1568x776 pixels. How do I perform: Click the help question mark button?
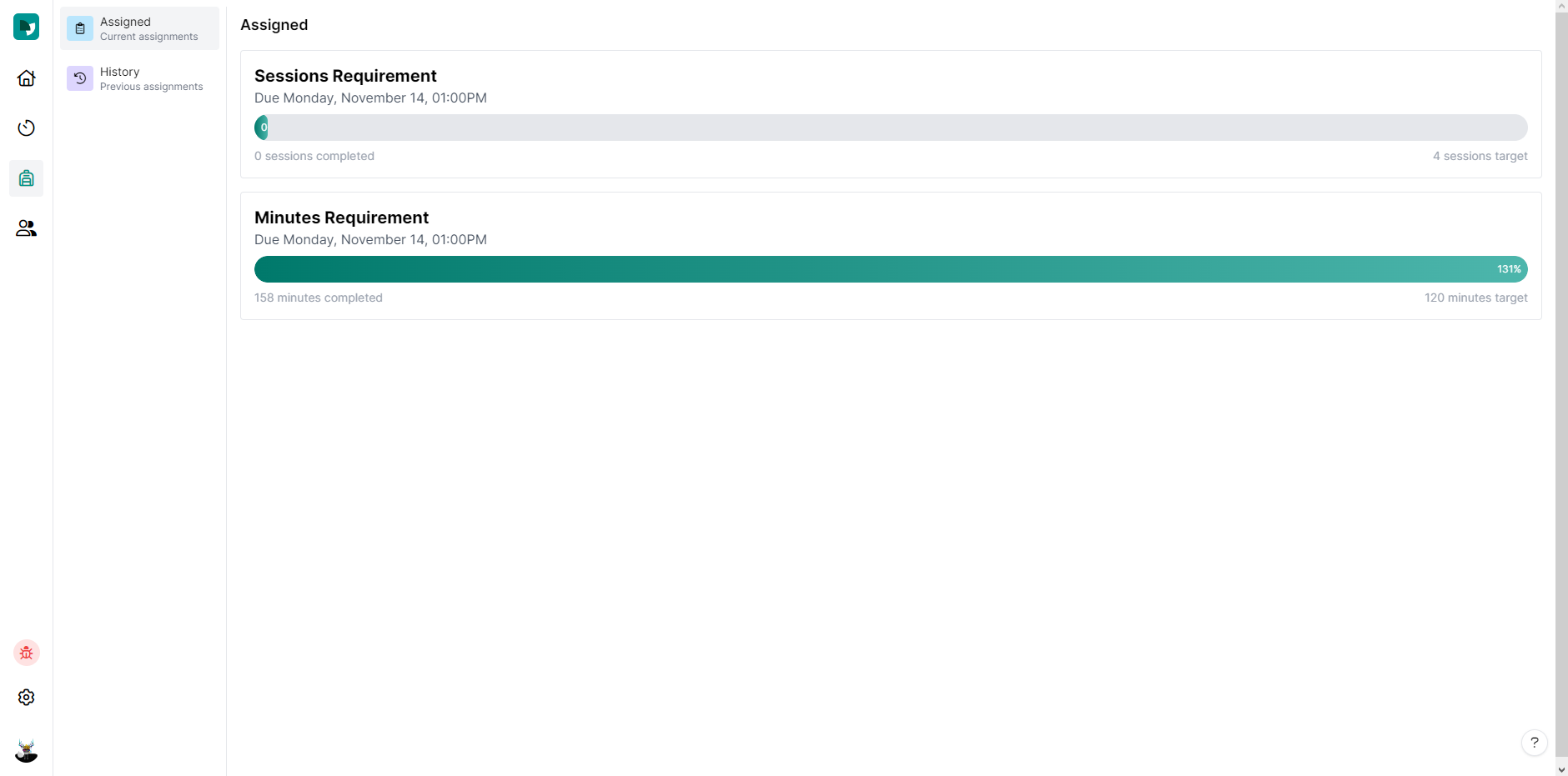click(x=1534, y=743)
